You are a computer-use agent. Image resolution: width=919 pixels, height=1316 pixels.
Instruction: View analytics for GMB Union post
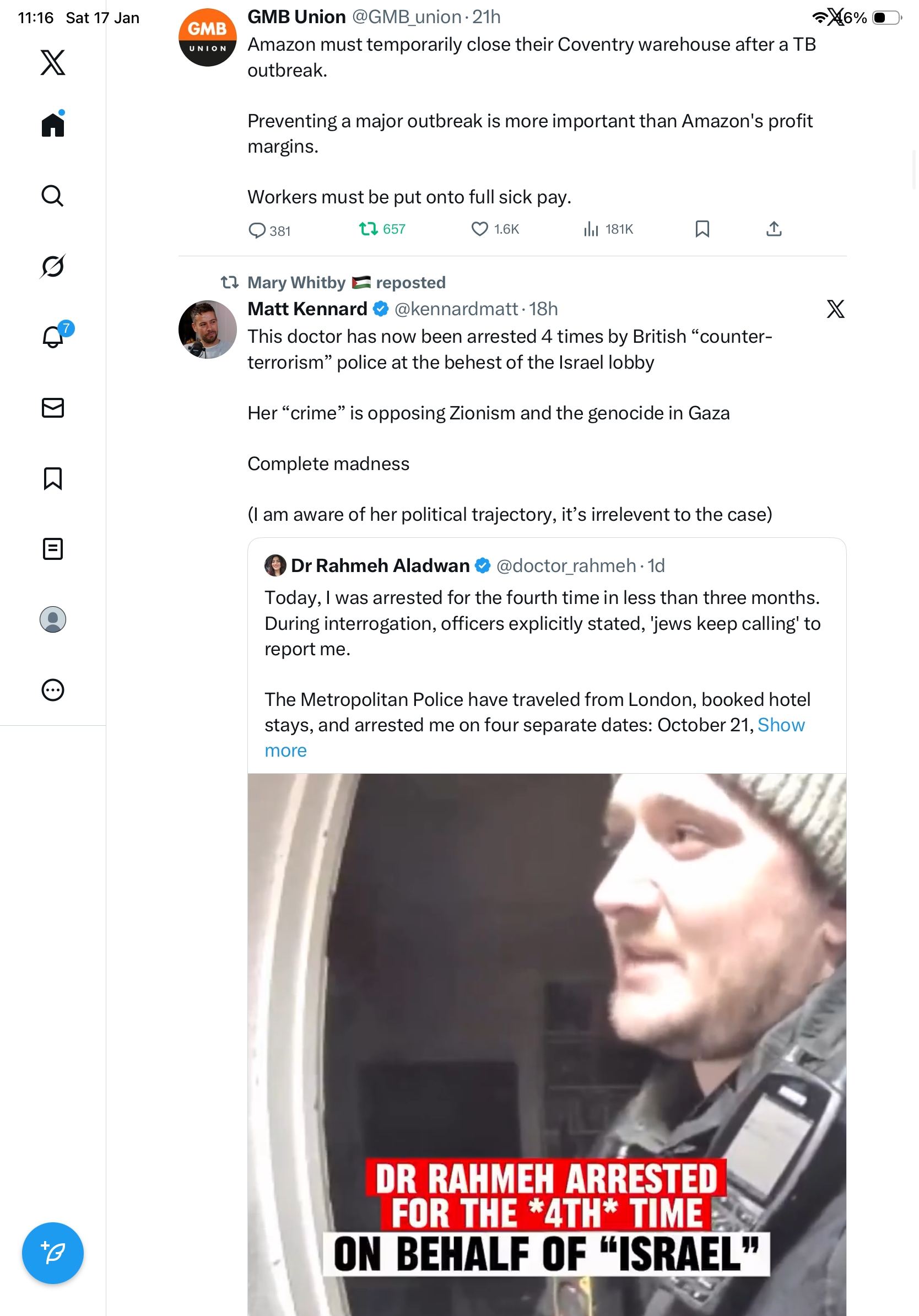click(591, 229)
